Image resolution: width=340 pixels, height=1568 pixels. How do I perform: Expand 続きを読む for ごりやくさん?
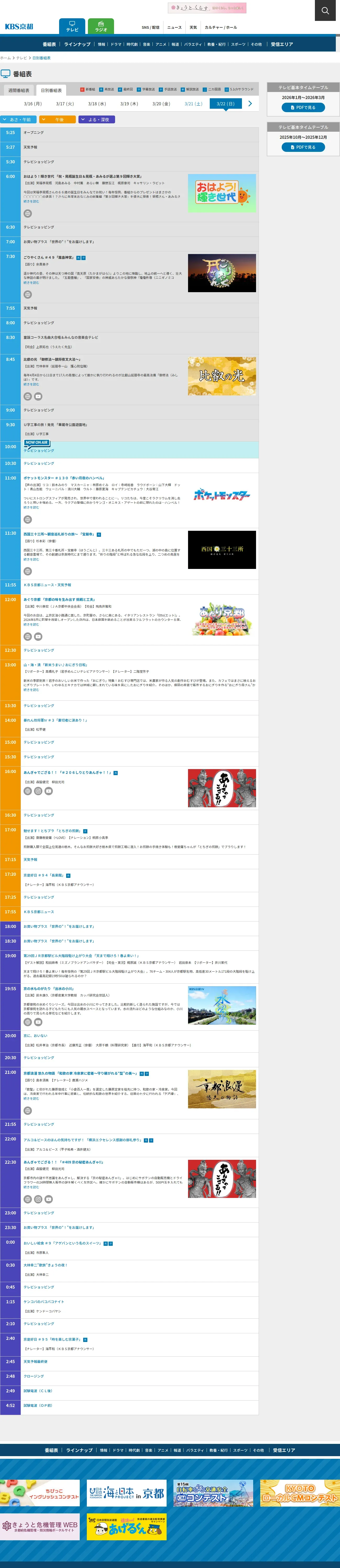click(31, 283)
